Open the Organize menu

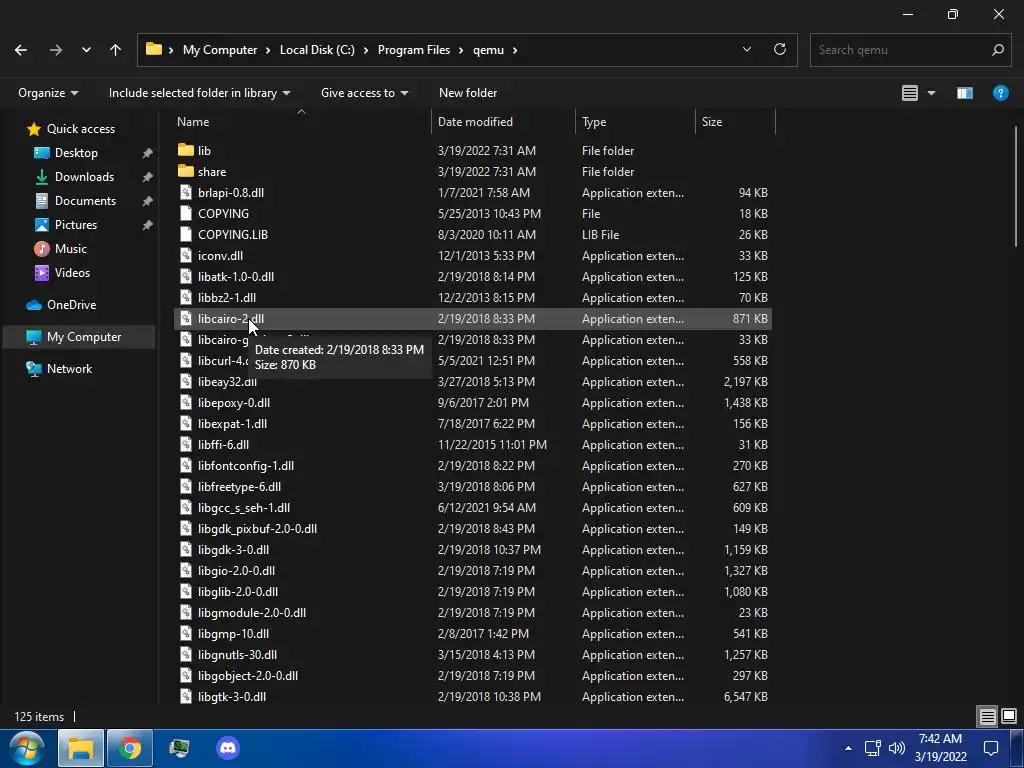pyautogui.click(x=48, y=93)
